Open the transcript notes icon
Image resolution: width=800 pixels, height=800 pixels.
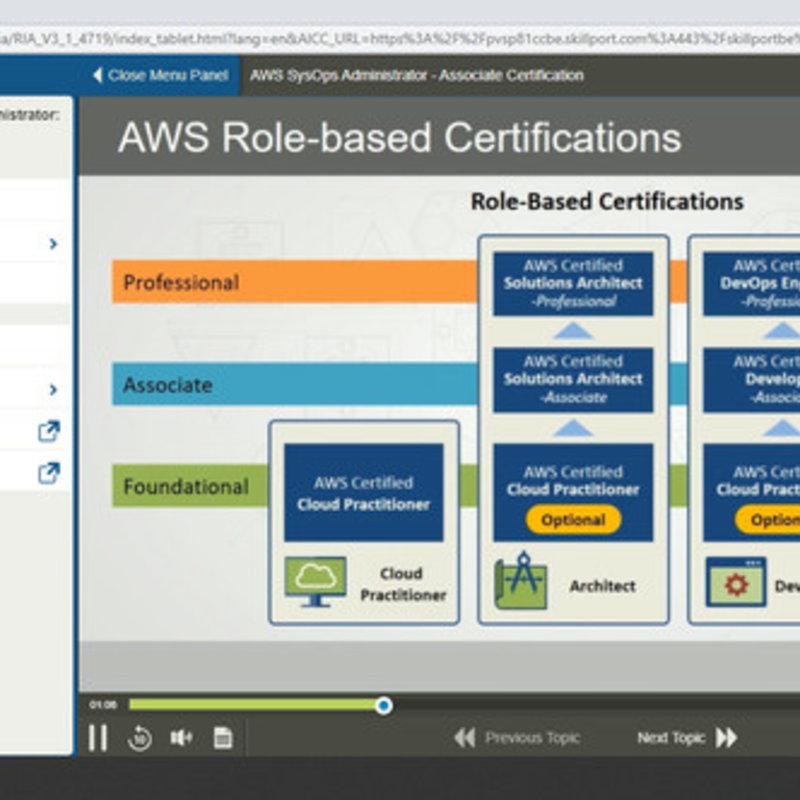click(x=222, y=738)
